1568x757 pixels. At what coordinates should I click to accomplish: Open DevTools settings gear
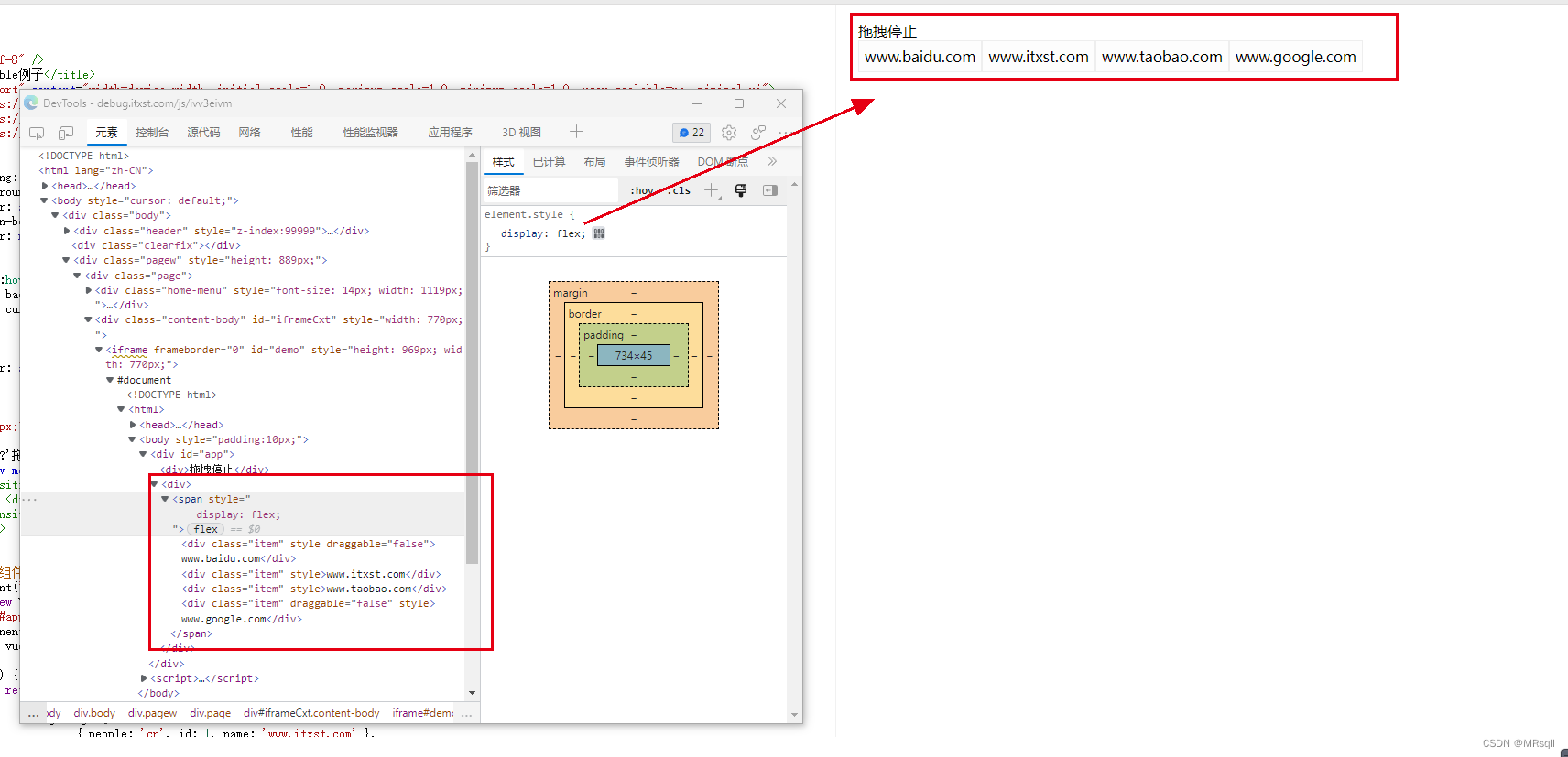pyautogui.click(x=729, y=133)
